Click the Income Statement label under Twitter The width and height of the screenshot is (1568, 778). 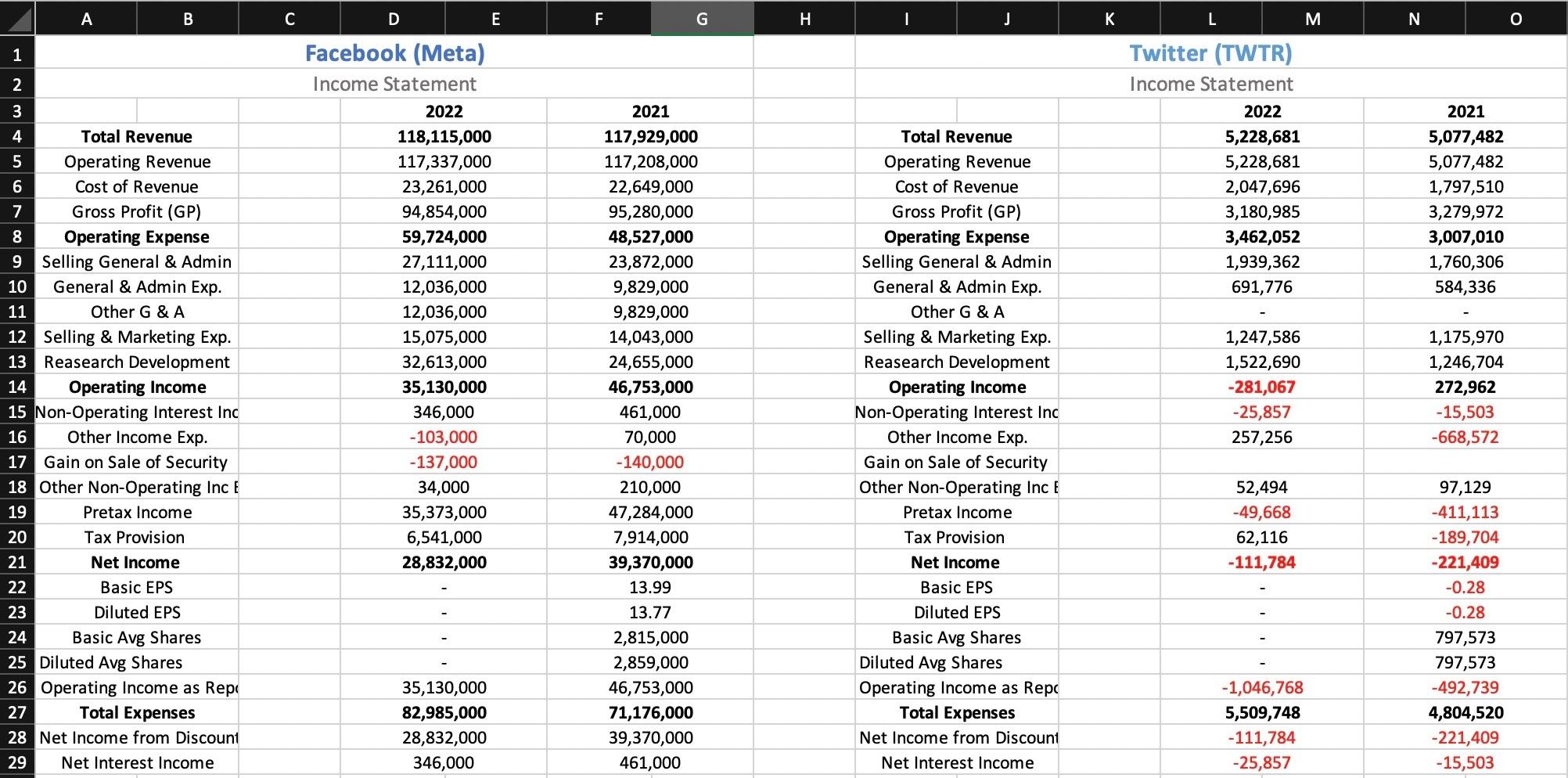[x=1211, y=83]
